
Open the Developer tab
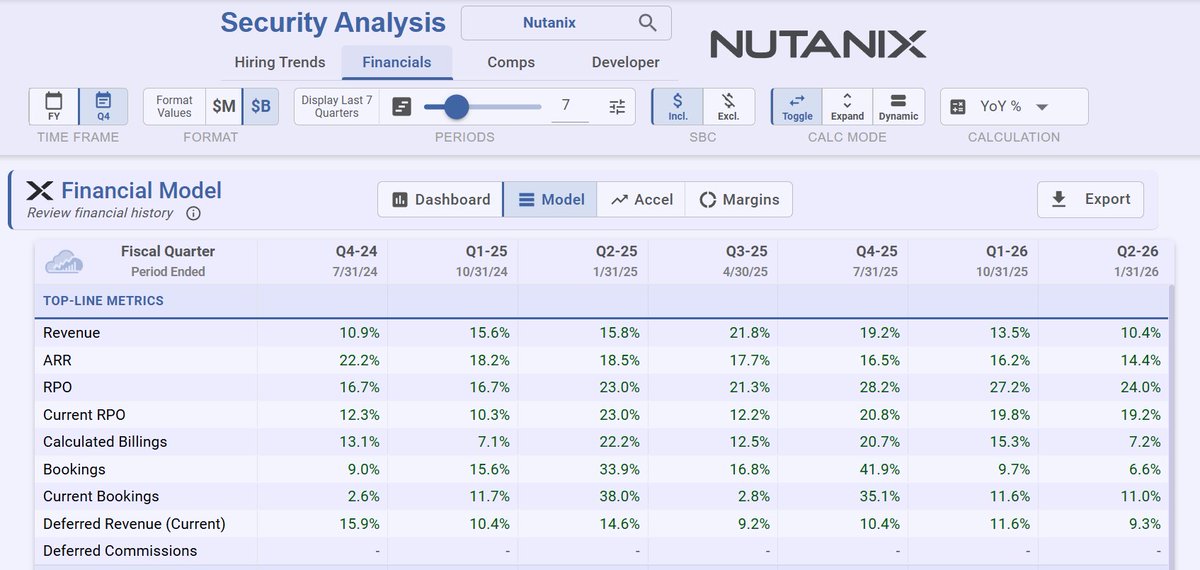click(626, 62)
